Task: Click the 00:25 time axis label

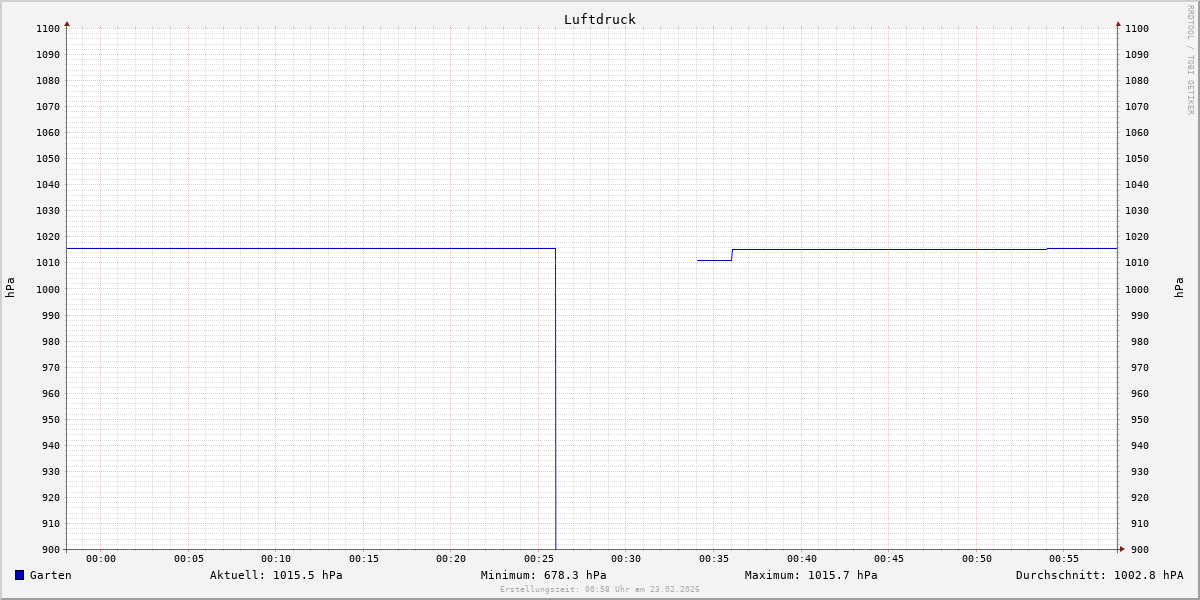Action: (539, 559)
